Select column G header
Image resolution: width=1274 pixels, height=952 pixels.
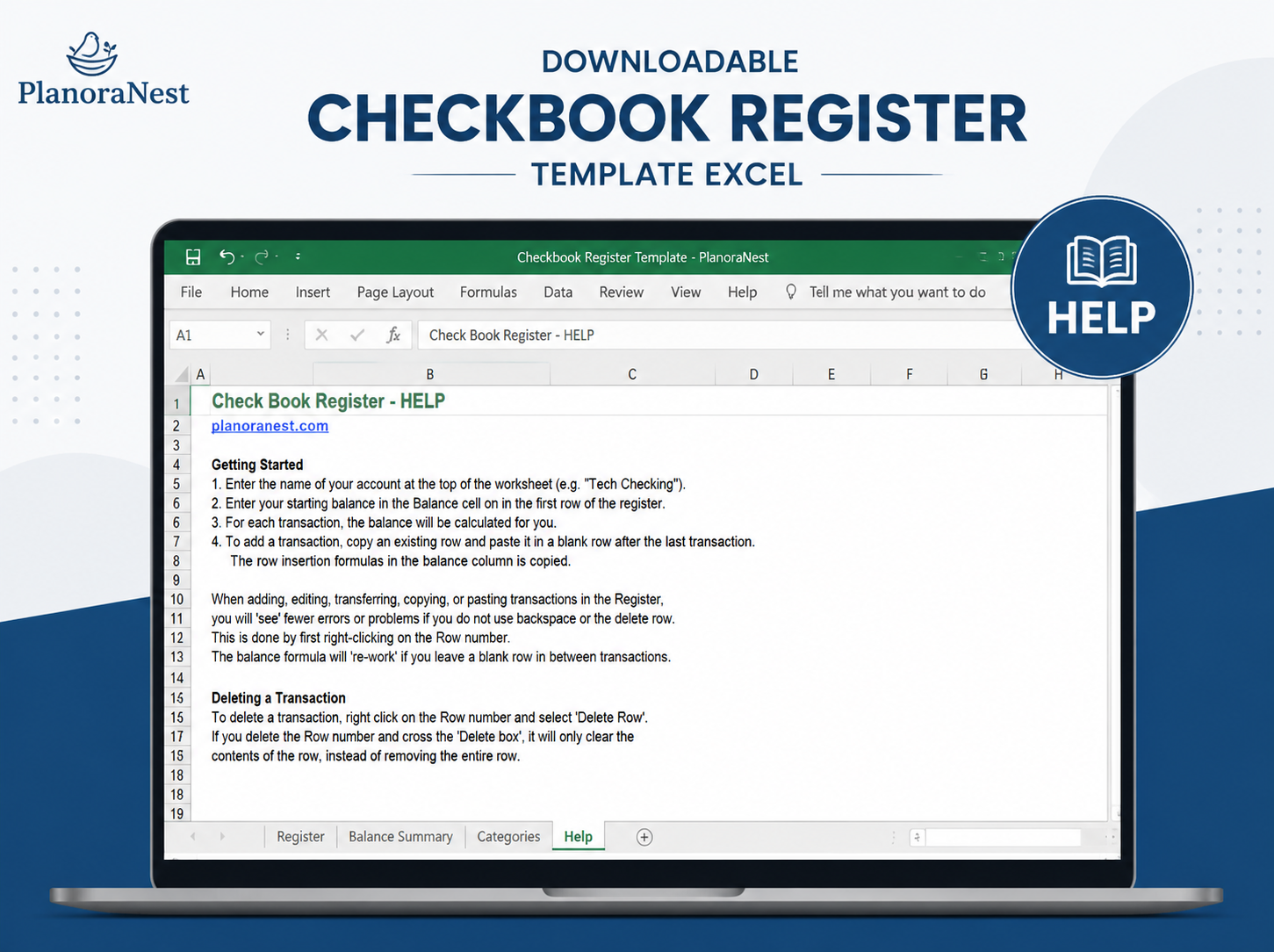coord(983,375)
